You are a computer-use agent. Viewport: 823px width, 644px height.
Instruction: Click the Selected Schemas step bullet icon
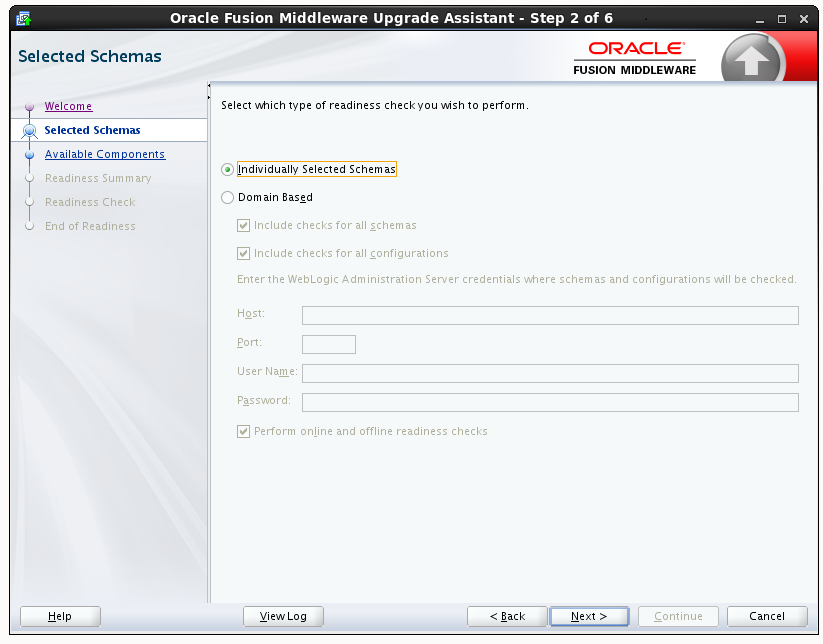(29, 130)
